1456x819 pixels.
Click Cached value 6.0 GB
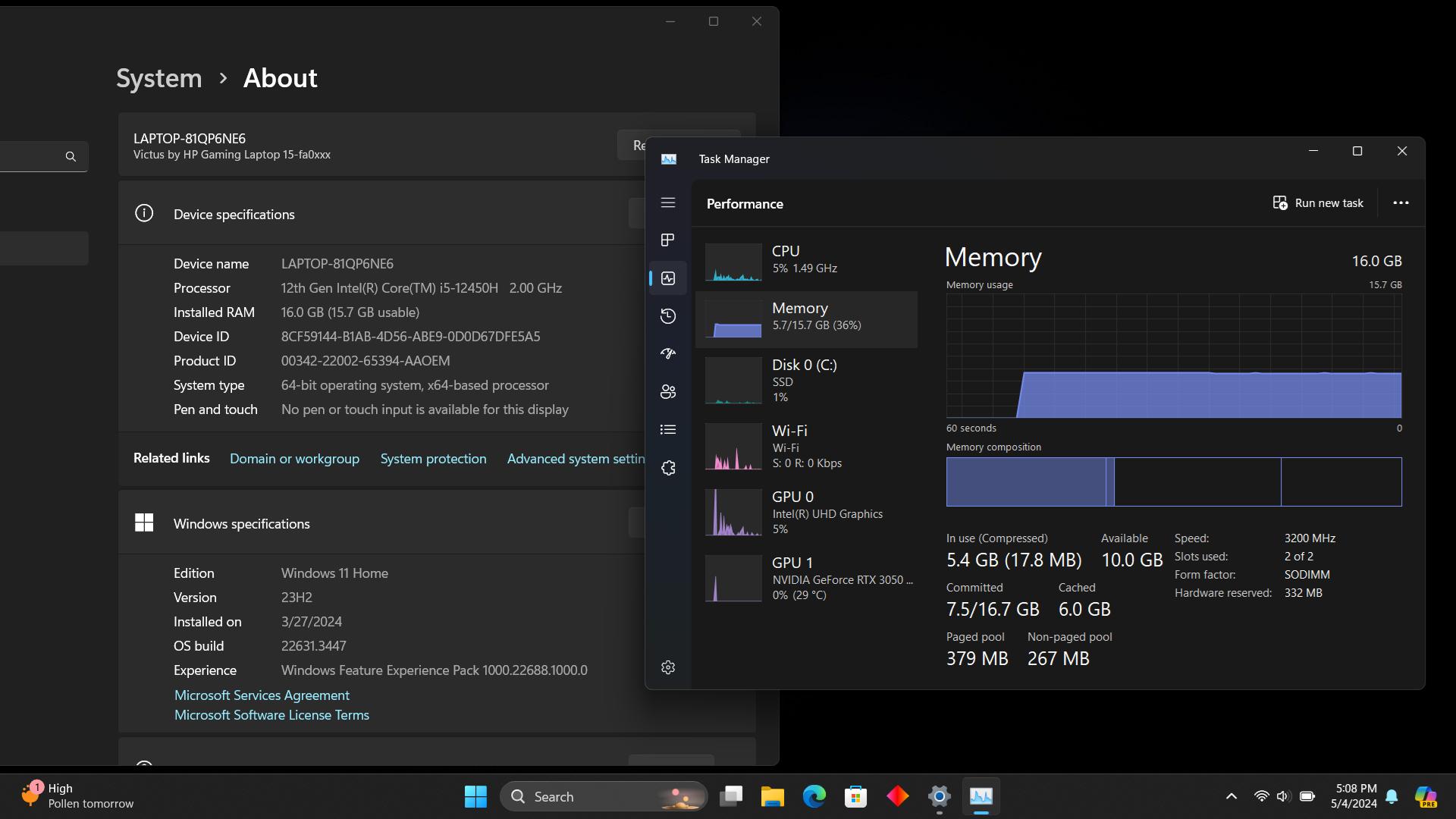[1084, 609]
